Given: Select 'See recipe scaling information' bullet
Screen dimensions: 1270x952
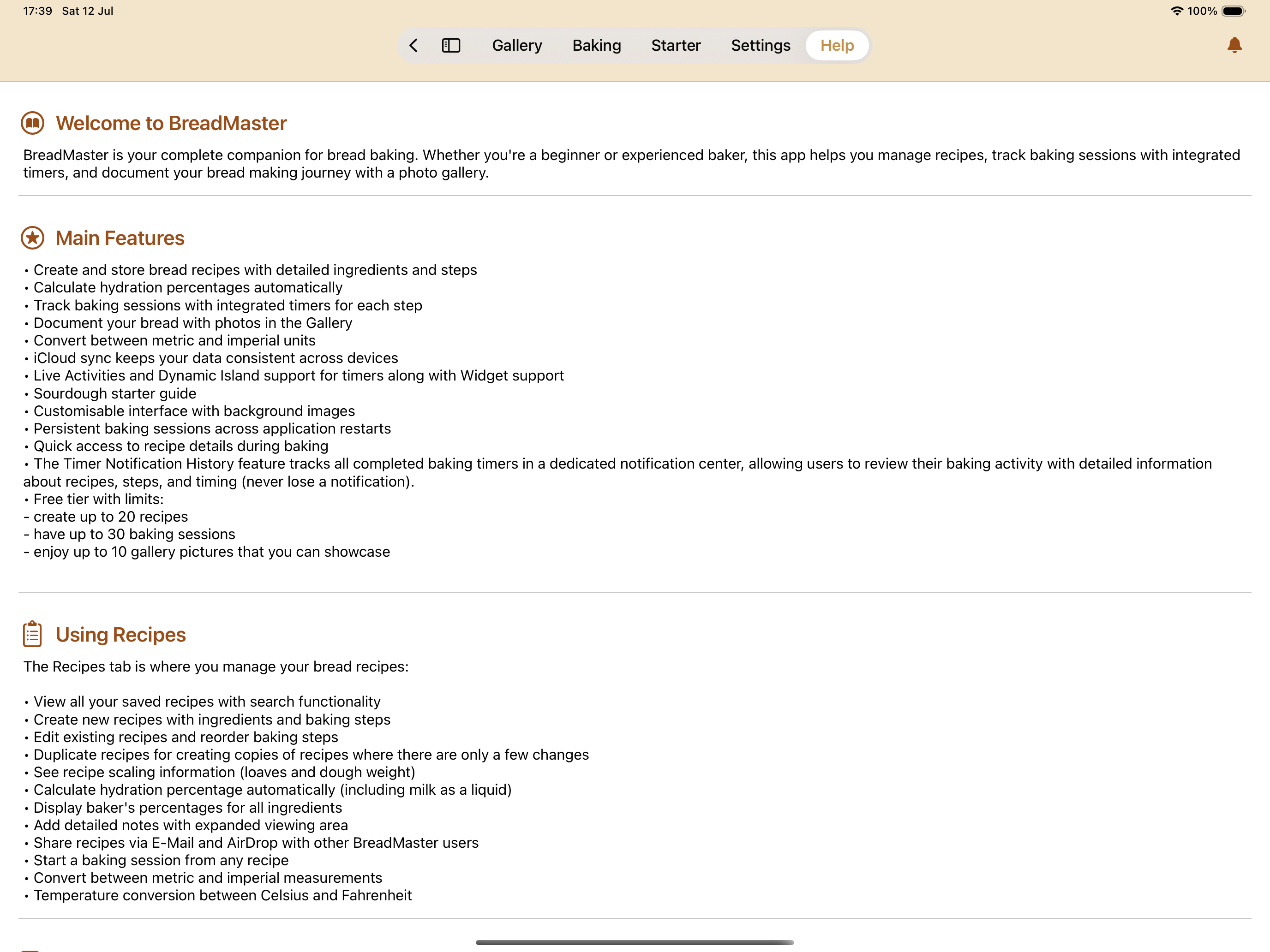Looking at the screenshot, I should tap(219, 772).
